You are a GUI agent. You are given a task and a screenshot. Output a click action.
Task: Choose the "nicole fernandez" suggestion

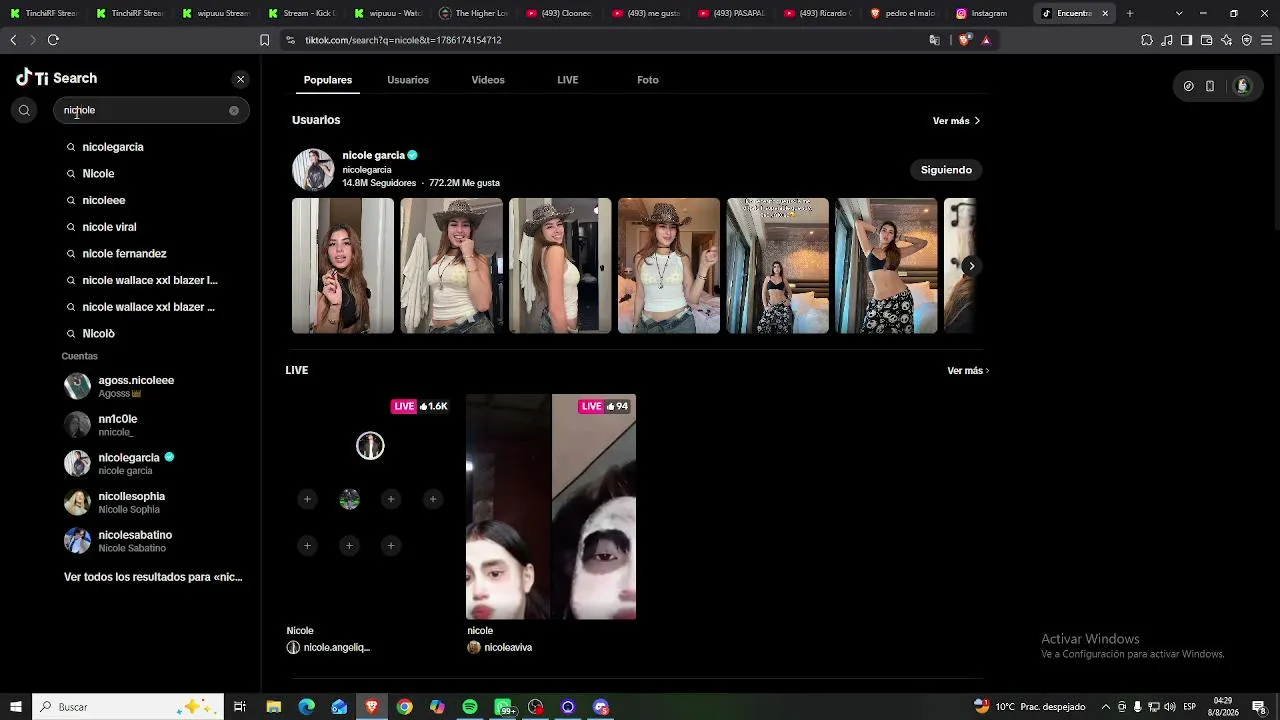[x=124, y=254]
